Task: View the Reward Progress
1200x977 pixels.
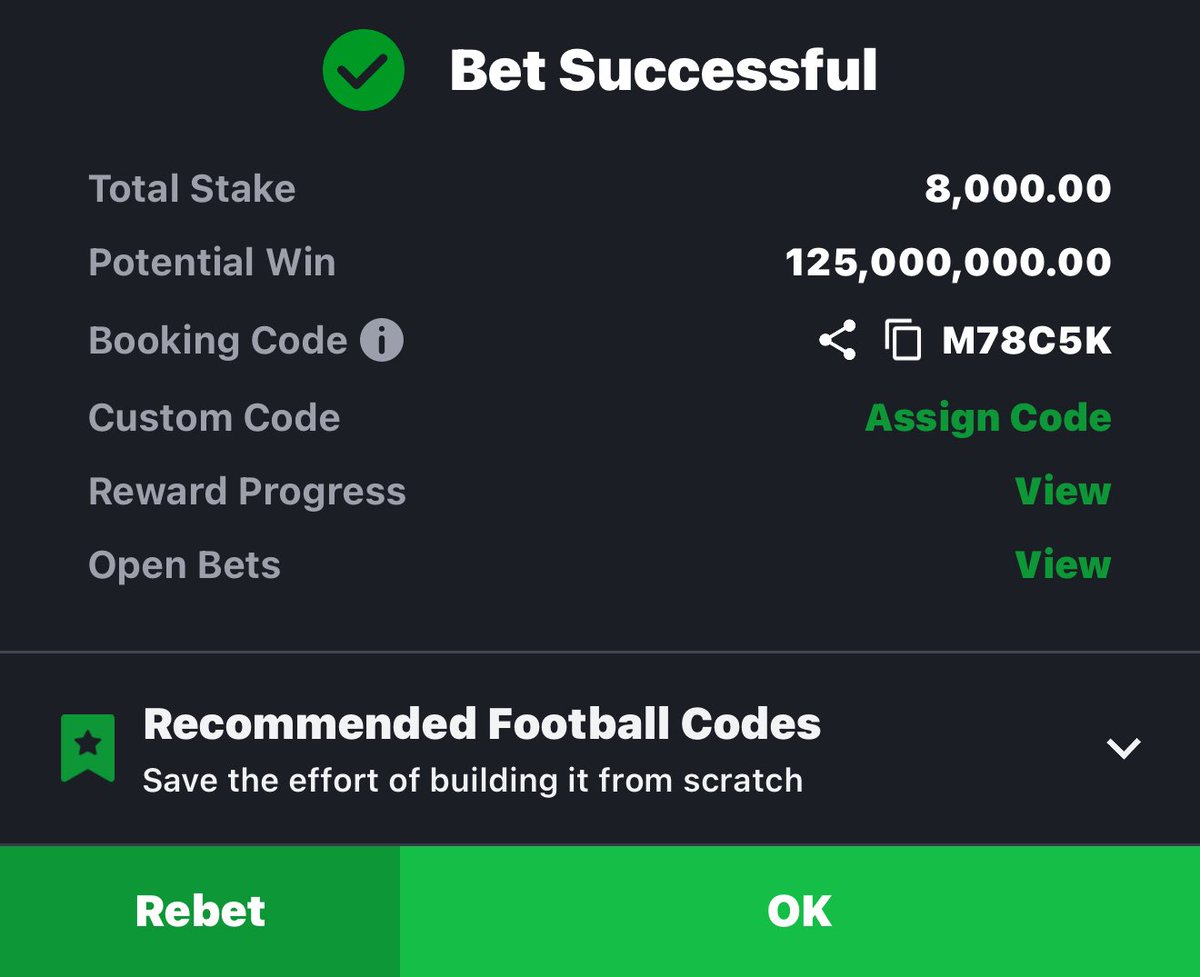Action: 1063,491
